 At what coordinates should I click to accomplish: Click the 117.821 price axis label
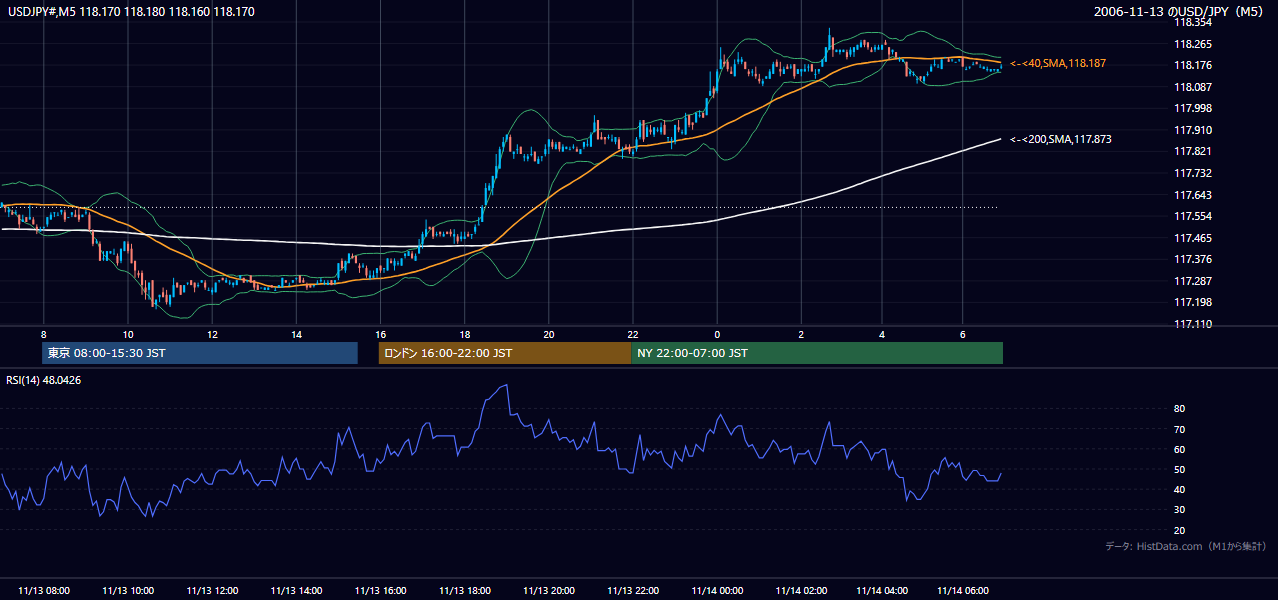point(1193,151)
